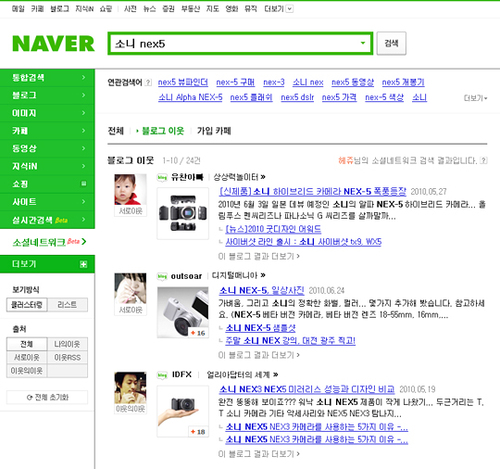
Task: Click related search nex-3
Action: [x=274, y=82]
